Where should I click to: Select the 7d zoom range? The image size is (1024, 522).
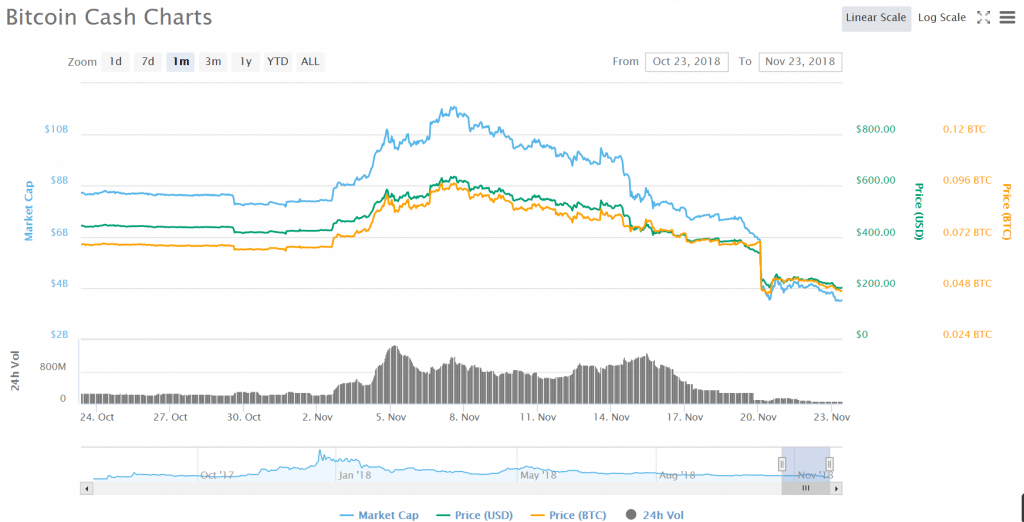[148, 62]
